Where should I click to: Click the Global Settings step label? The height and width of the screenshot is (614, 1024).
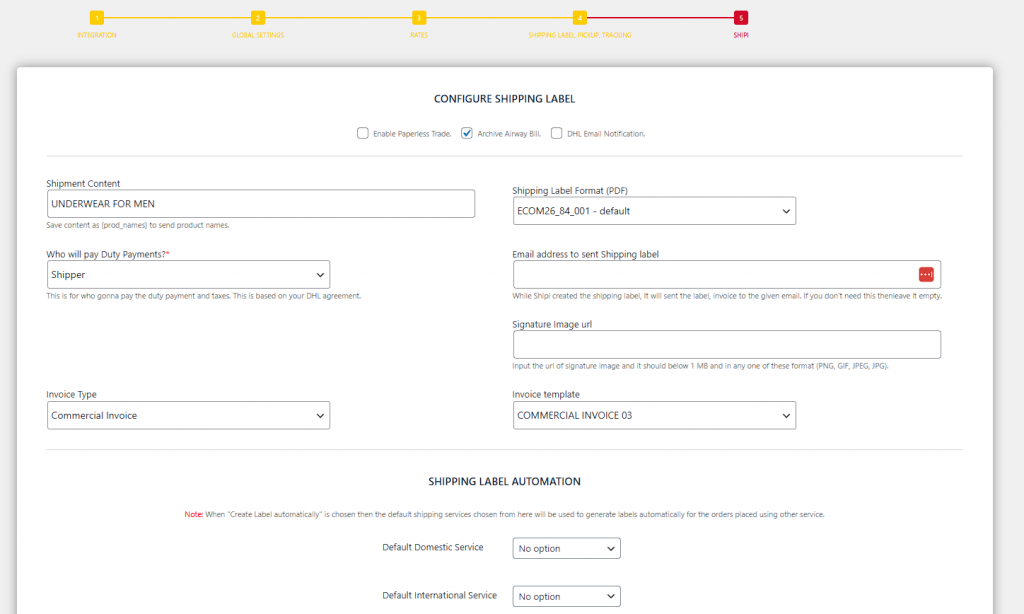pyautogui.click(x=258, y=35)
